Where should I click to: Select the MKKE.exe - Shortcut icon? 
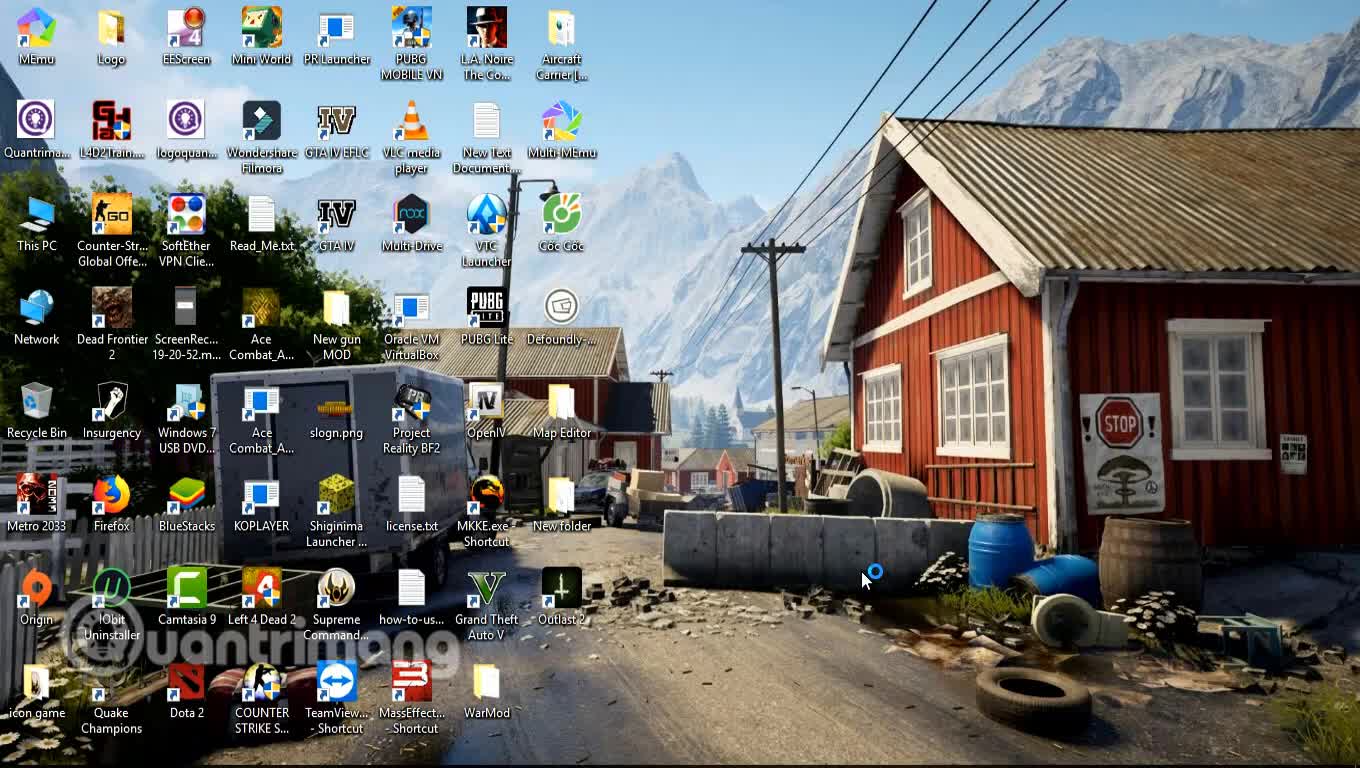click(487, 510)
